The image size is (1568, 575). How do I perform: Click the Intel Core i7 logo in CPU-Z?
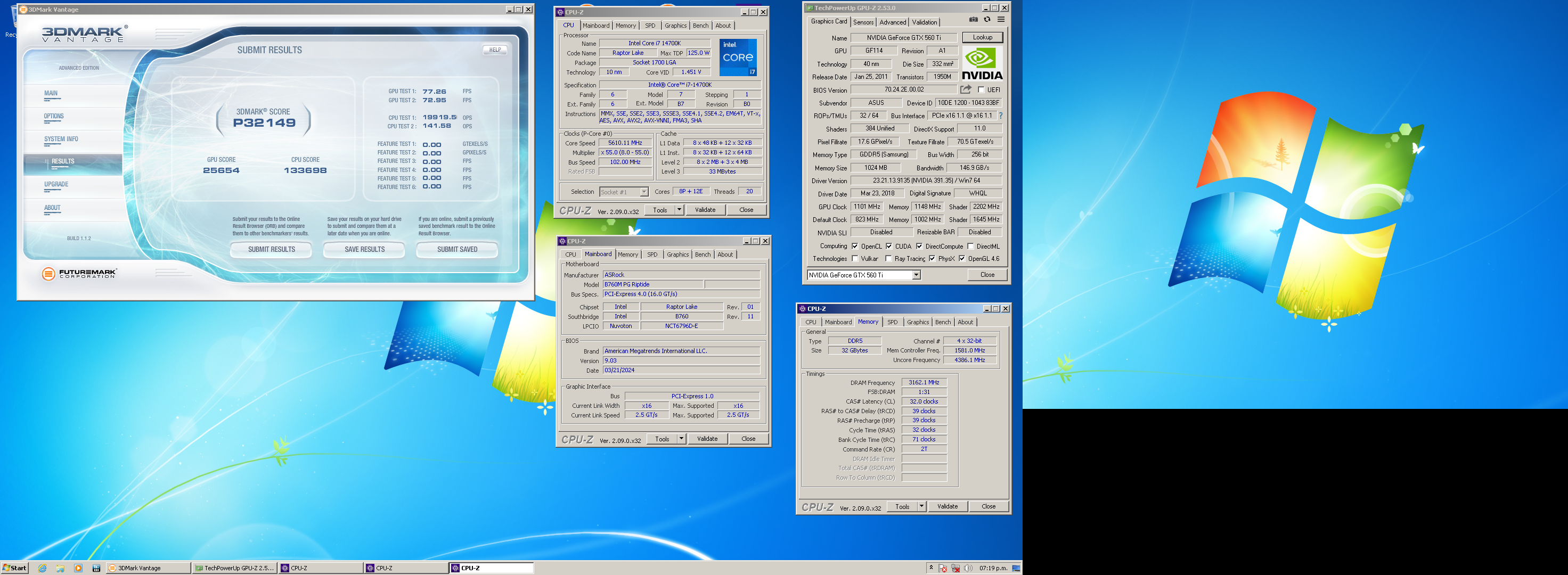738,57
